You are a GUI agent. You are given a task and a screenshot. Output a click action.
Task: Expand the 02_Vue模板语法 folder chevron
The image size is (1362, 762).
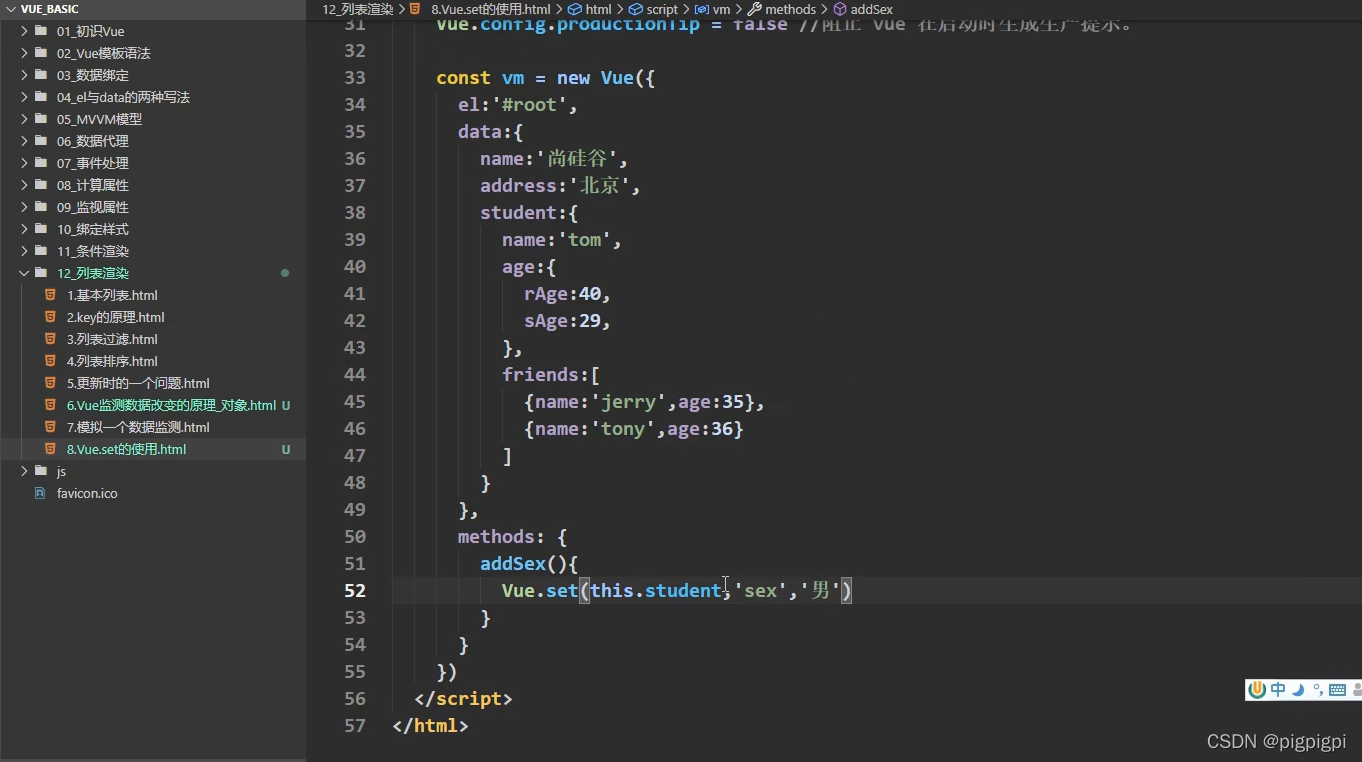tap(24, 53)
